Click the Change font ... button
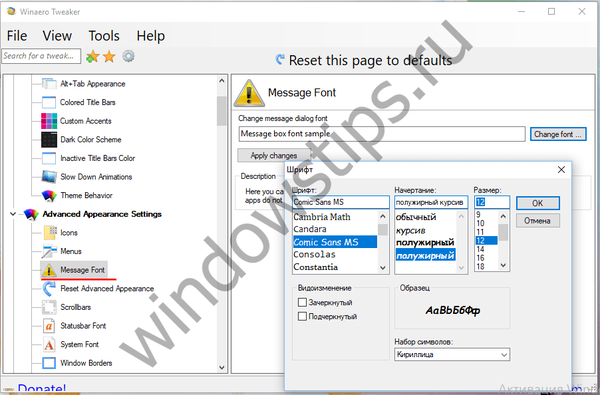Screen dimensions: 600x395 click(558, 134)
